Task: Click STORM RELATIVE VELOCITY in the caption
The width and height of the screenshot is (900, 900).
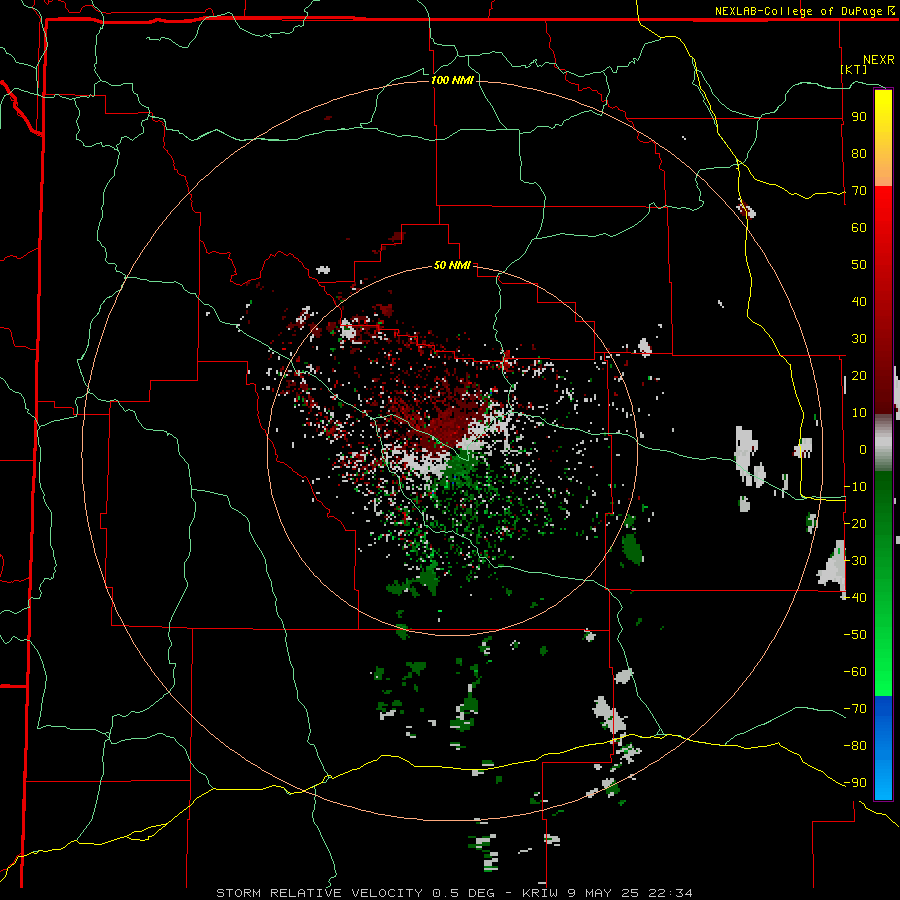Action: [x=319, y=893]
